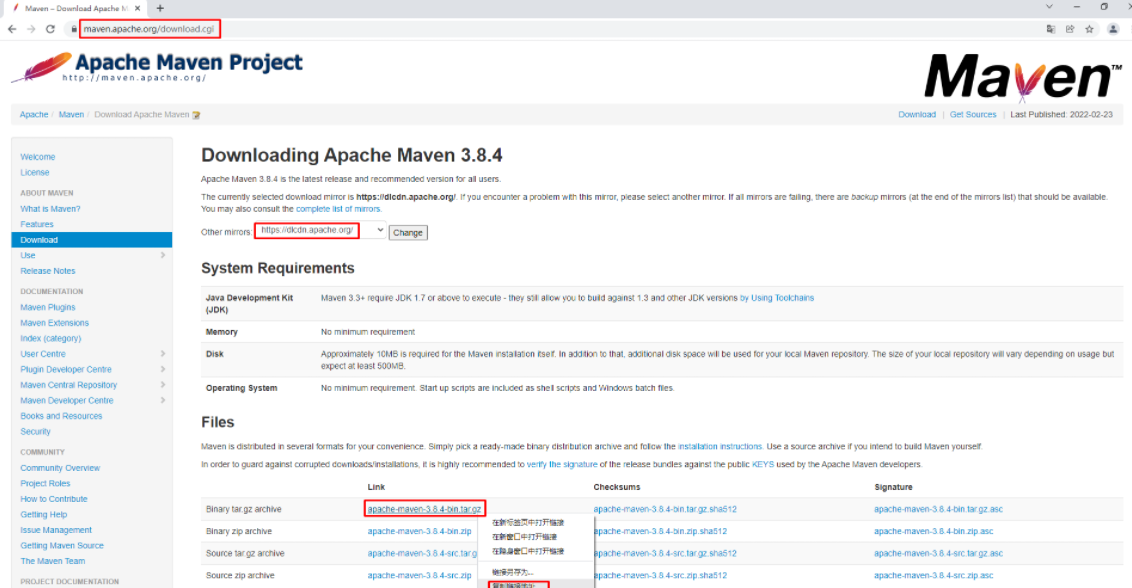
Task: Click apache-maven-3.8.4-bin.tar.gz download link
Action: [x=424, y=509]
